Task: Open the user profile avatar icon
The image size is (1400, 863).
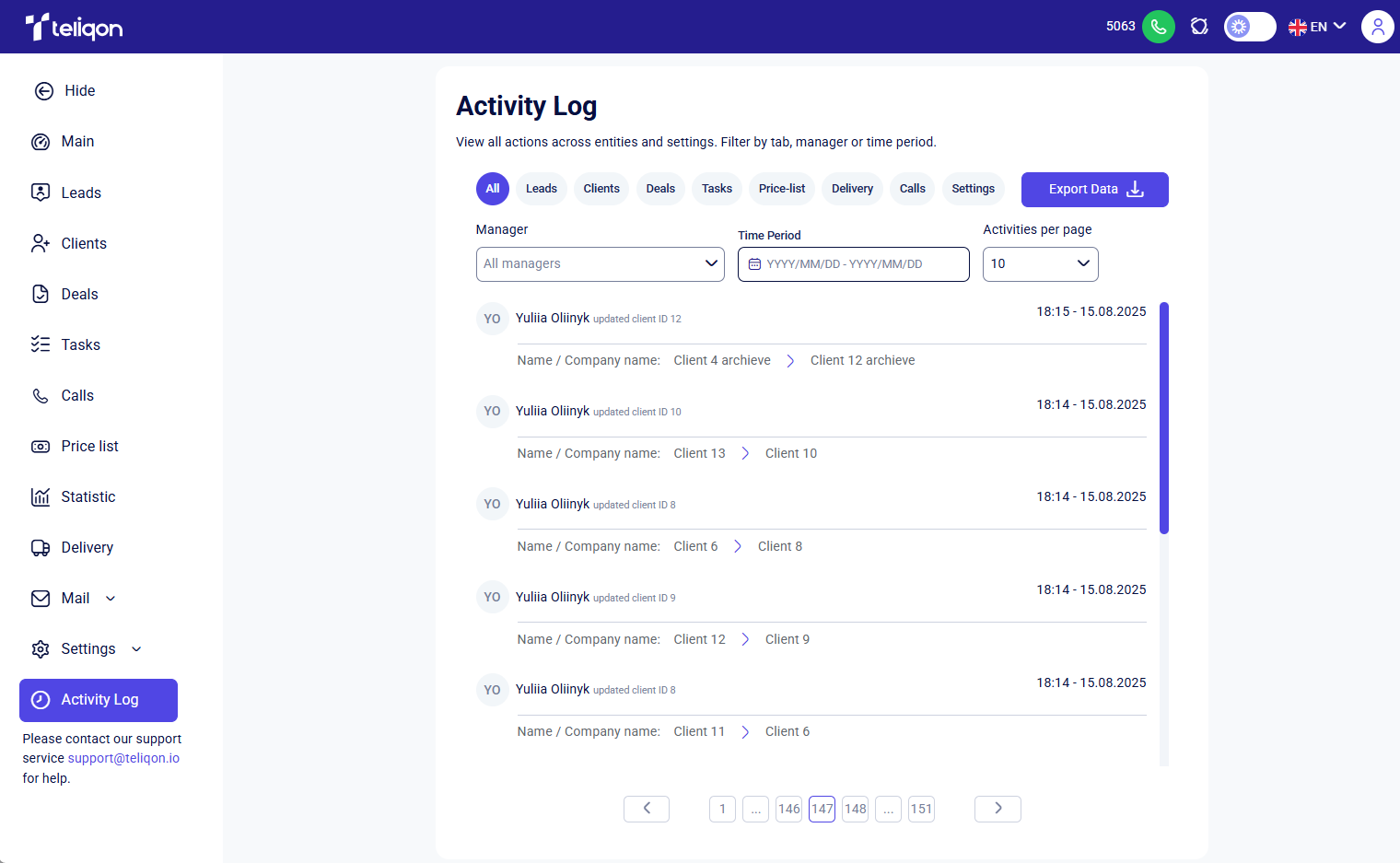Action: tap(1378, 27)
